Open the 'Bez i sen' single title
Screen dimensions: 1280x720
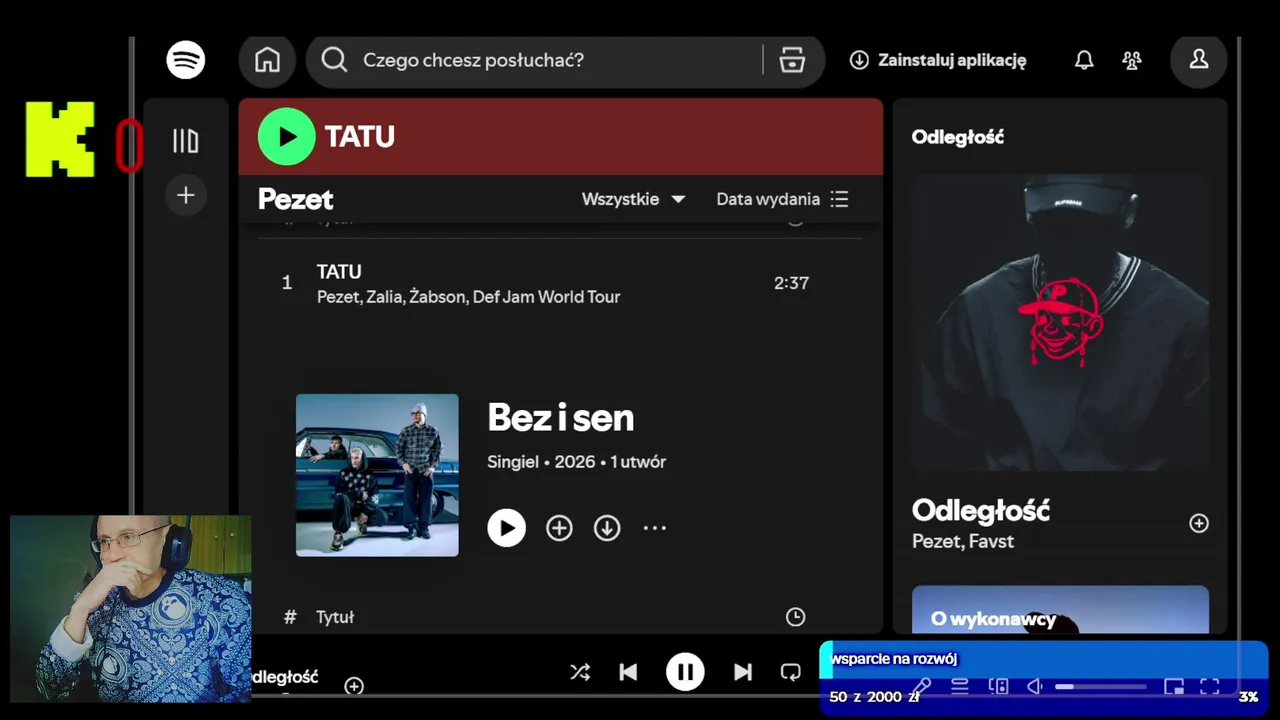[x=561, y=418]
